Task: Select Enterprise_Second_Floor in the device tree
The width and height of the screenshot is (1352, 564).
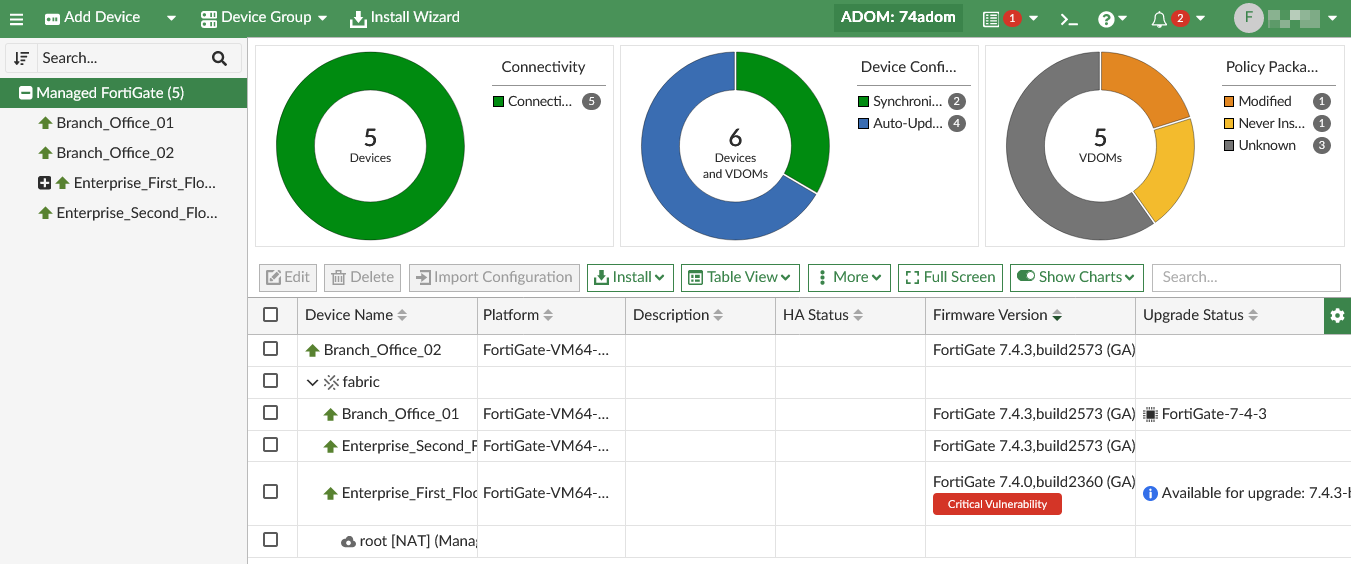Action: 136,213
